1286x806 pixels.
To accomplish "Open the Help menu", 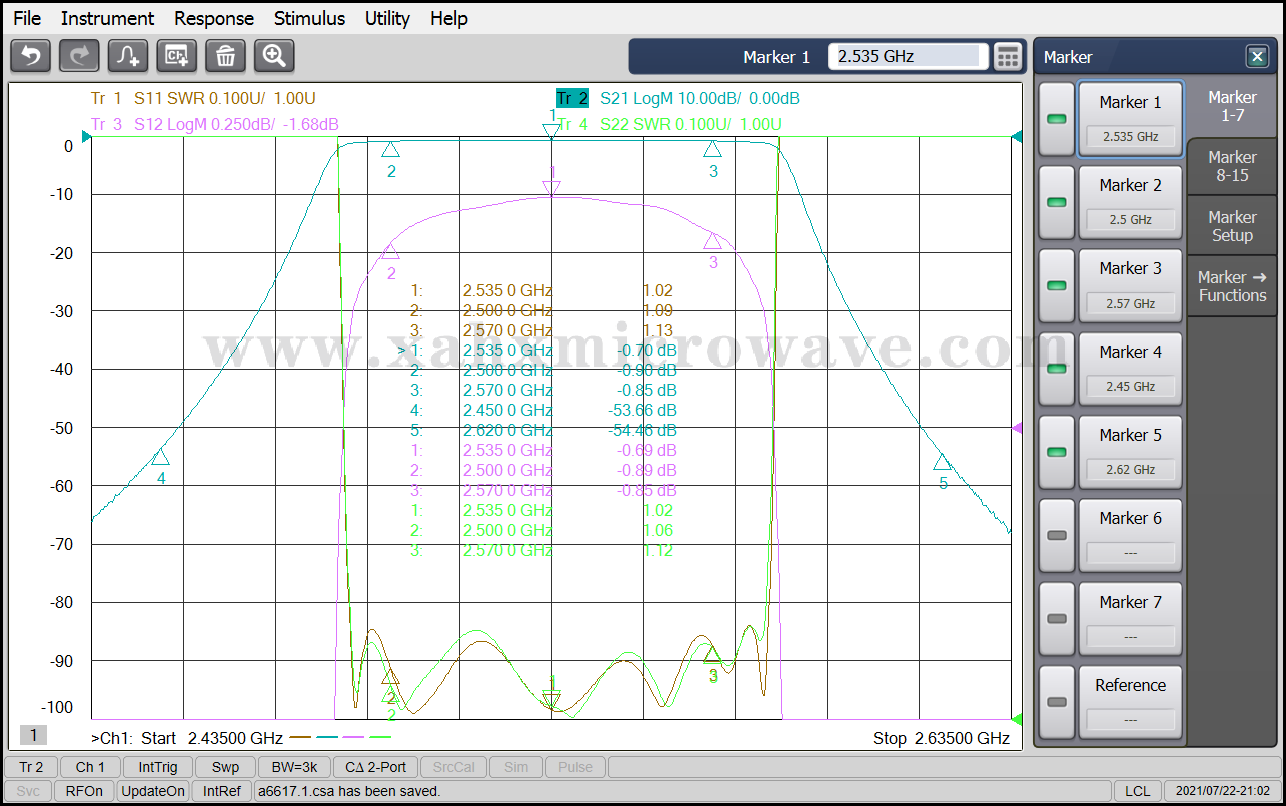I will click(x=449, y=18).
